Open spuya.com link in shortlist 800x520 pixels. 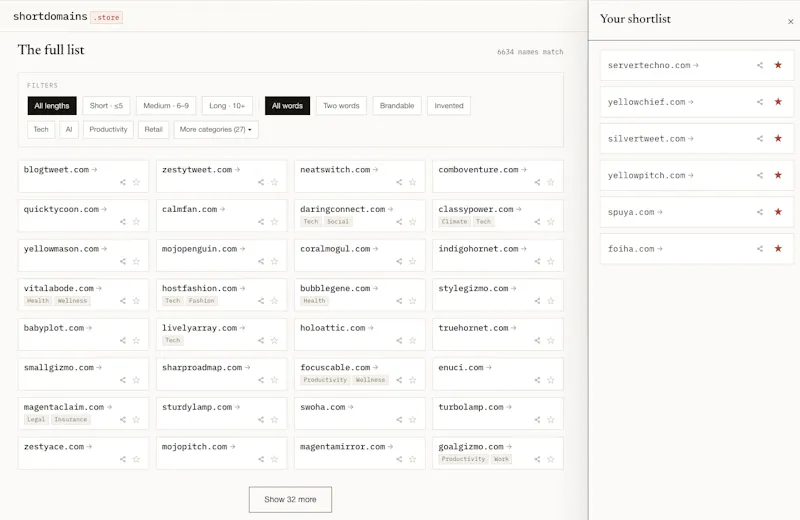click(x=635, y=212)
